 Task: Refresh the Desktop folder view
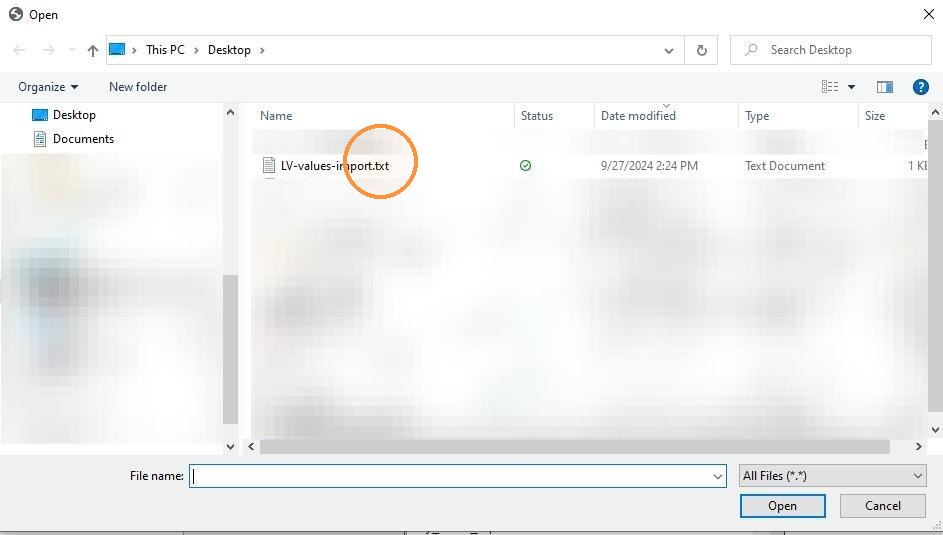pos(701,50)
